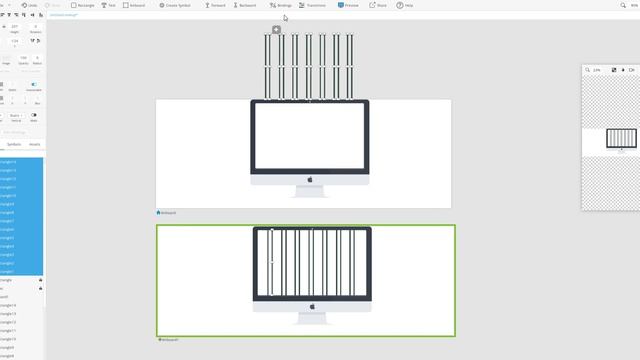Click the top selected layer in the list
The image size is (640, 360).
point(21,162)
